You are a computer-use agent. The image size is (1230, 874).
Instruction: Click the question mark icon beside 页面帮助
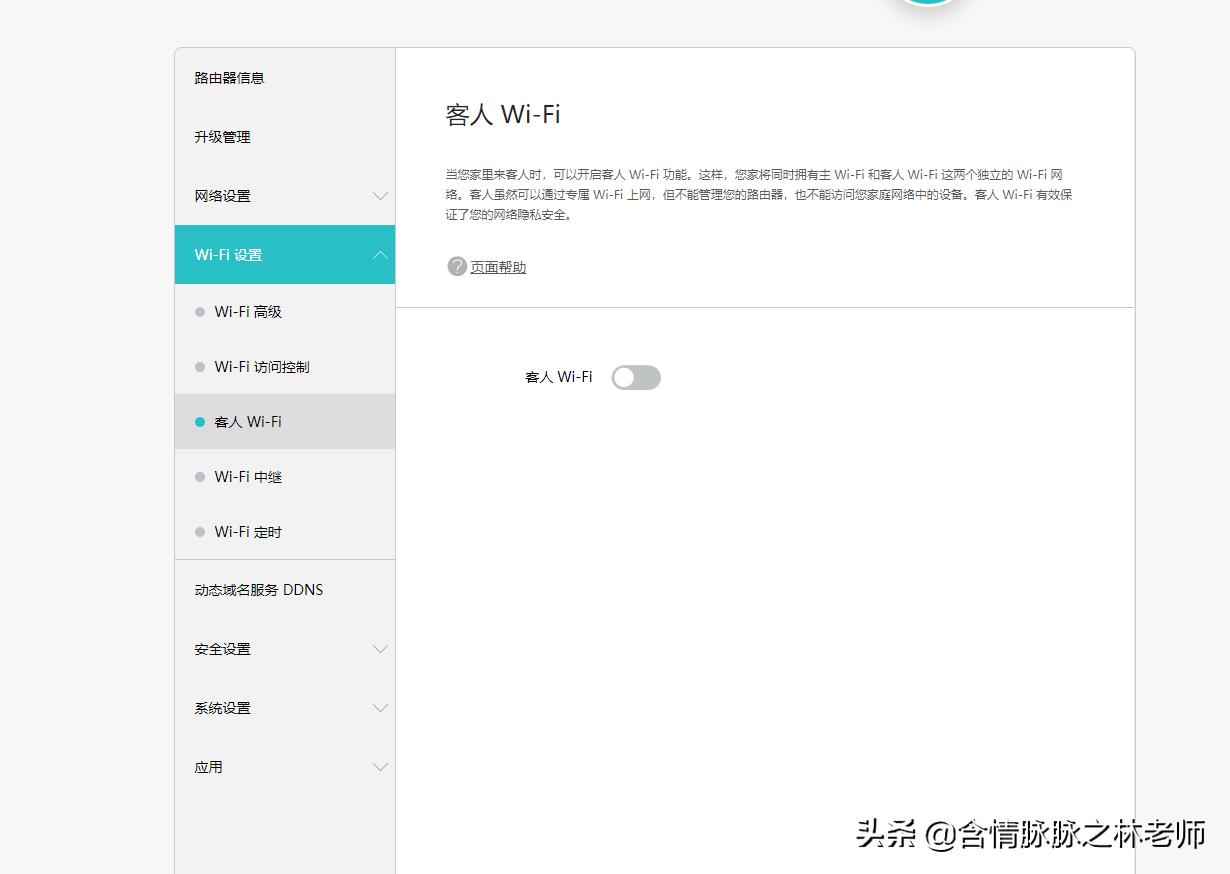pyautogui.click(x=456, y=267)
